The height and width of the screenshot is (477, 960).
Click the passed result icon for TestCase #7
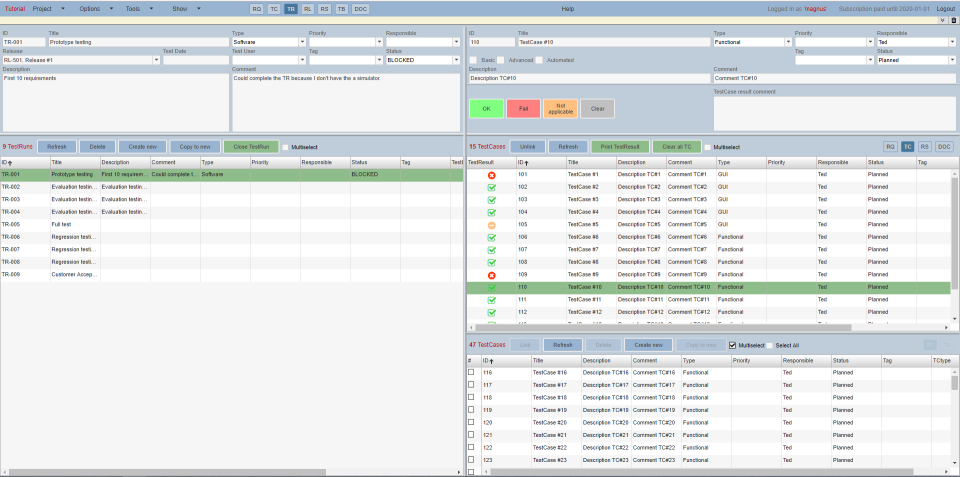coord(491,250)
